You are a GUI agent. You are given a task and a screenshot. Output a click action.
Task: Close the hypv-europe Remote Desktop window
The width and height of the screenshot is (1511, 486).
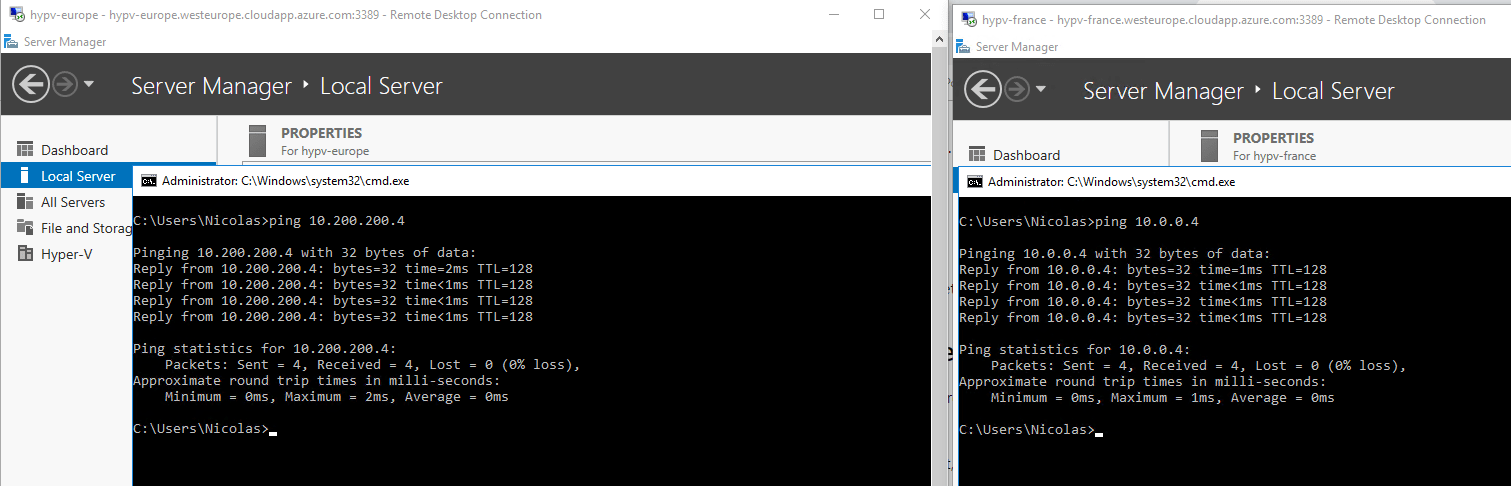pos(924,15)
